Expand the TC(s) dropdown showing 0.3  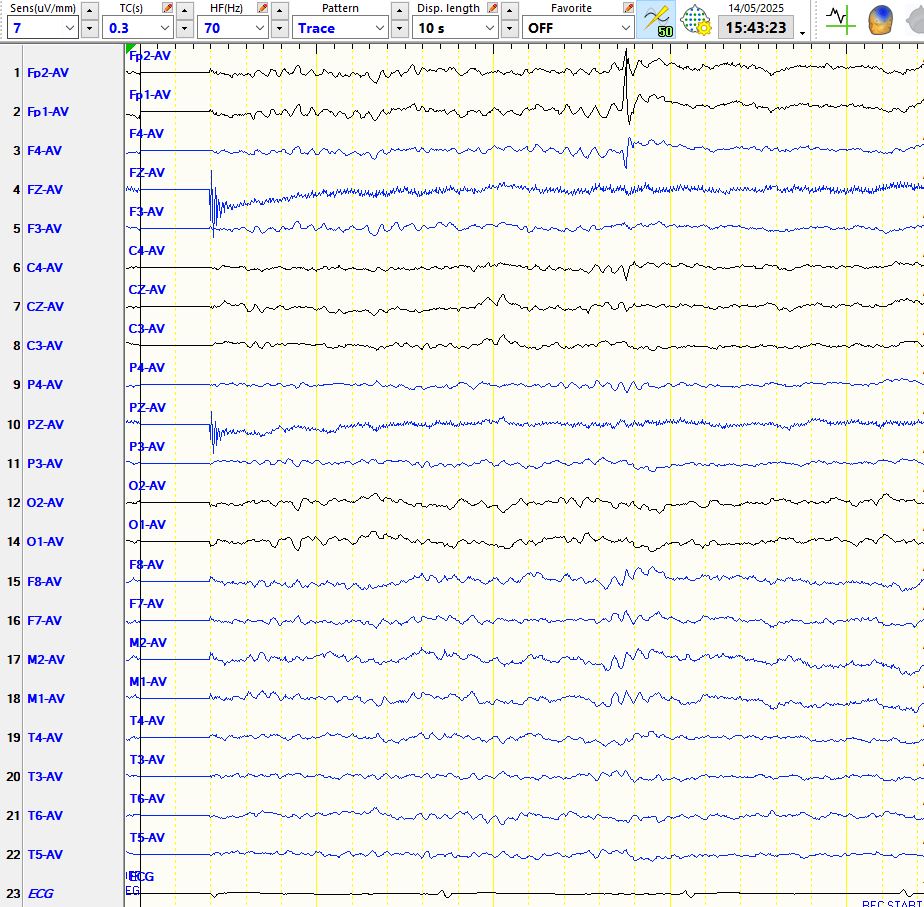[140, 28]
